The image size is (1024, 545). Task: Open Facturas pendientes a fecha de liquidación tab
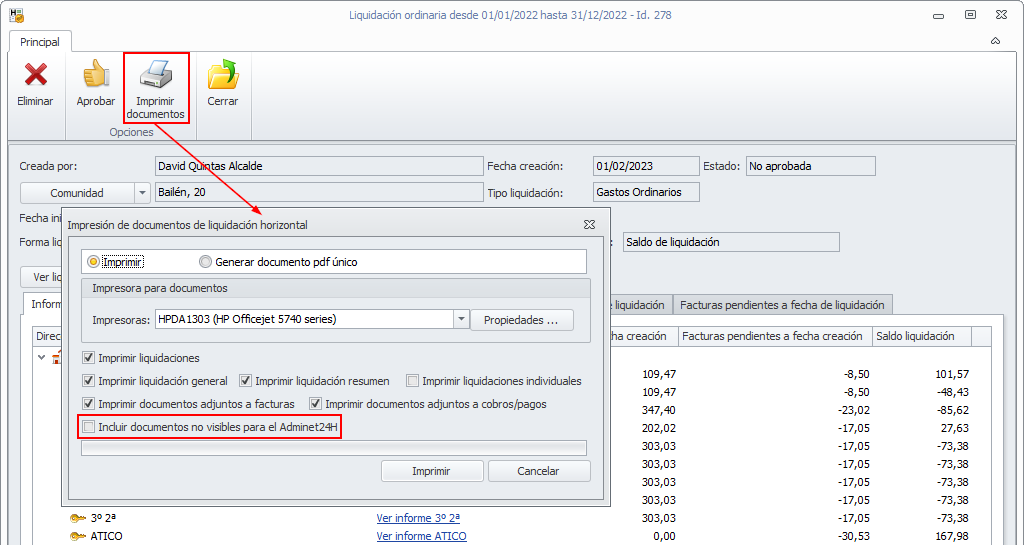tap(782, 305)
